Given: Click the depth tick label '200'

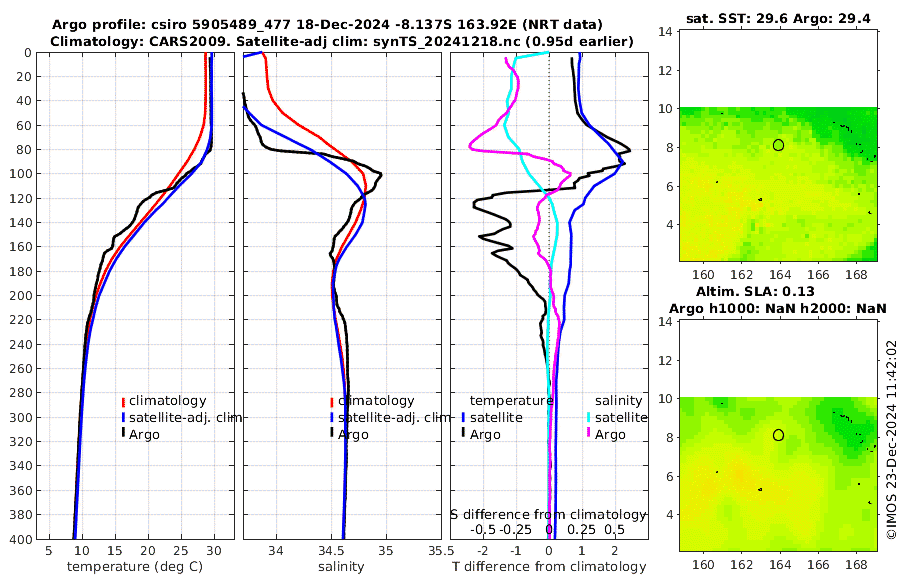Looking at the screenshot, I should [x=21, y=296].
